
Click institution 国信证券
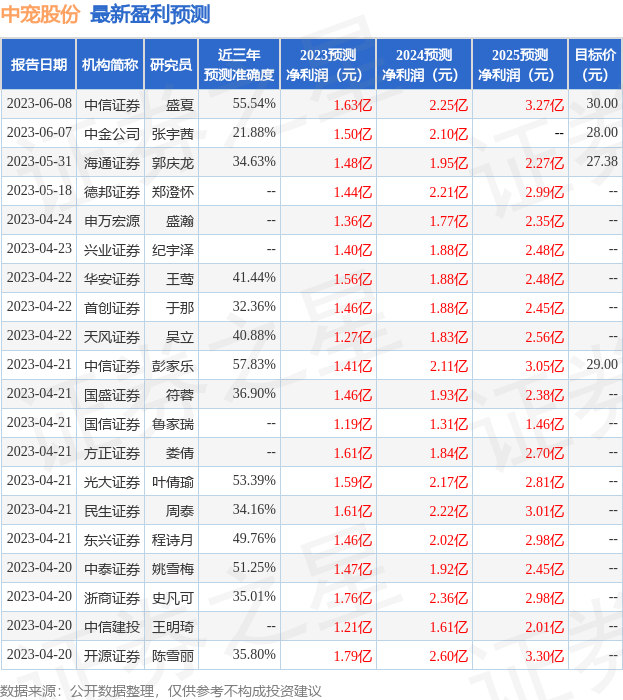click(112, 424)
